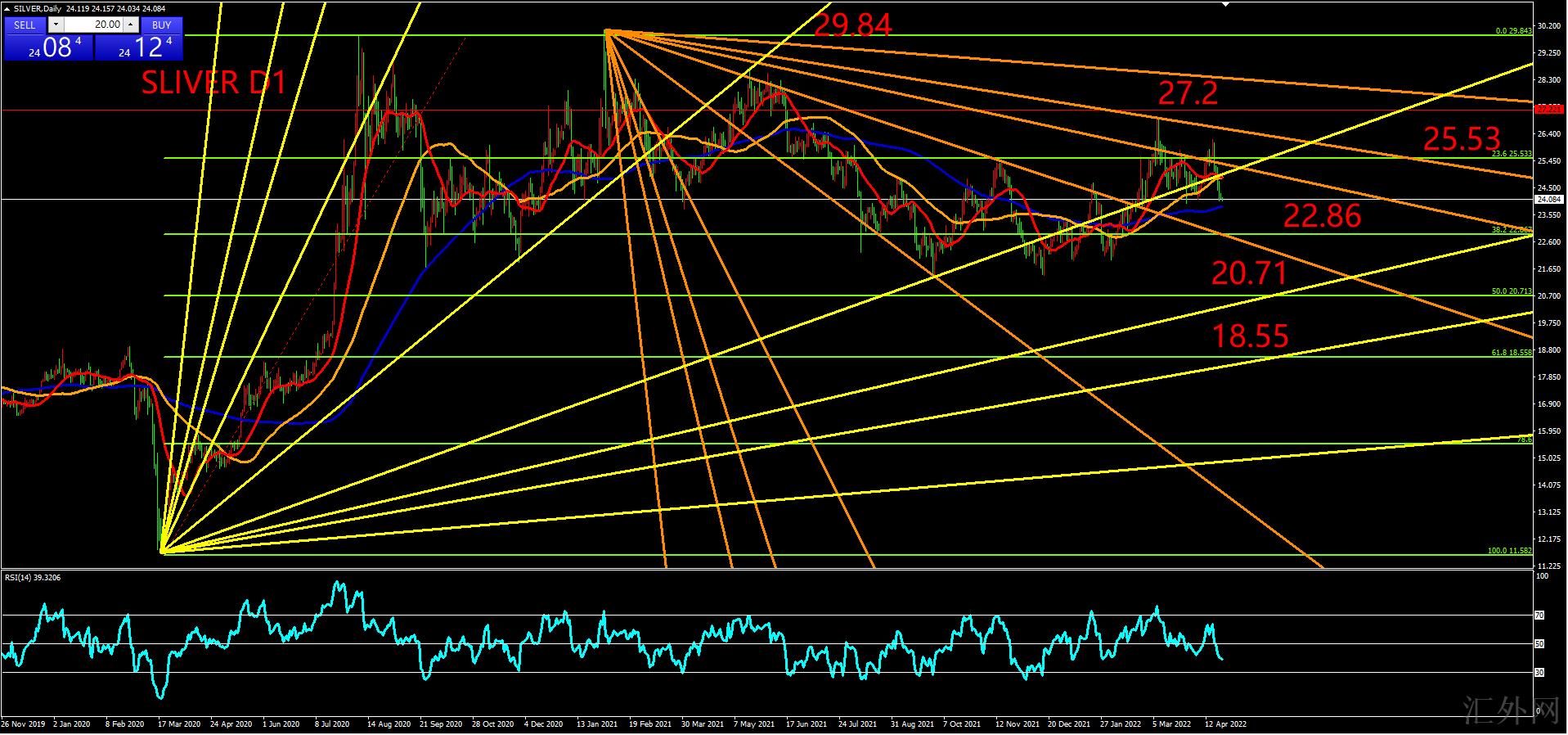Select the red 18.55 text label

pyautogui.click(x=1250, y=336)
